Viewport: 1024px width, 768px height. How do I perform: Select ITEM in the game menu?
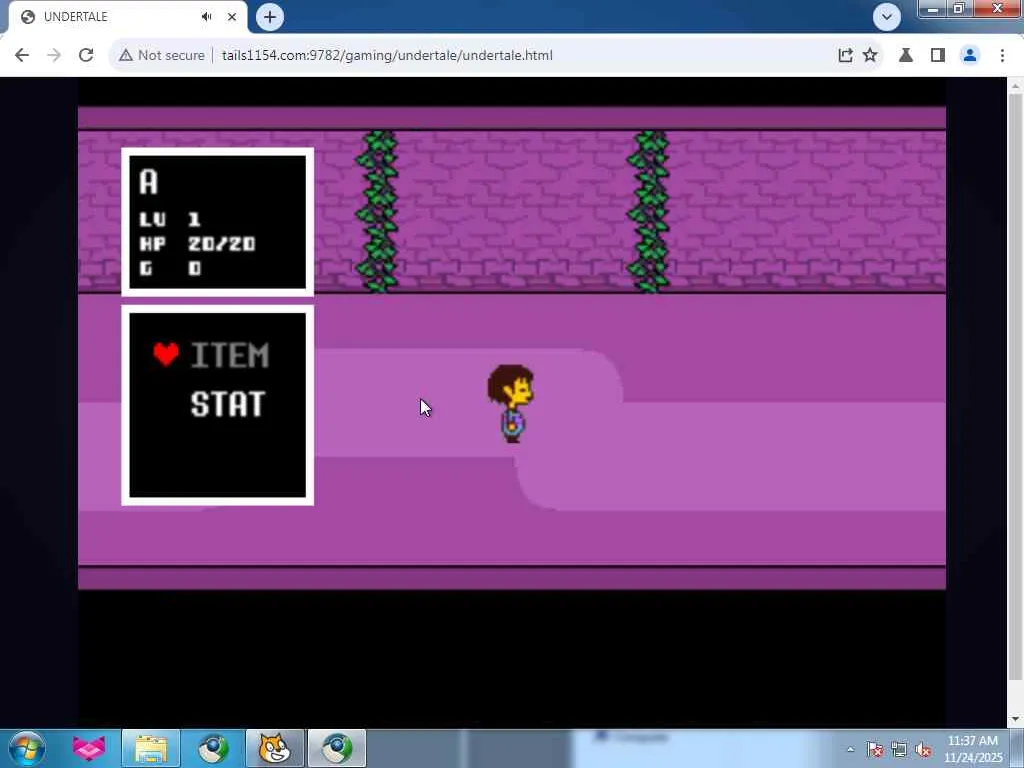[x=229, y=356]
